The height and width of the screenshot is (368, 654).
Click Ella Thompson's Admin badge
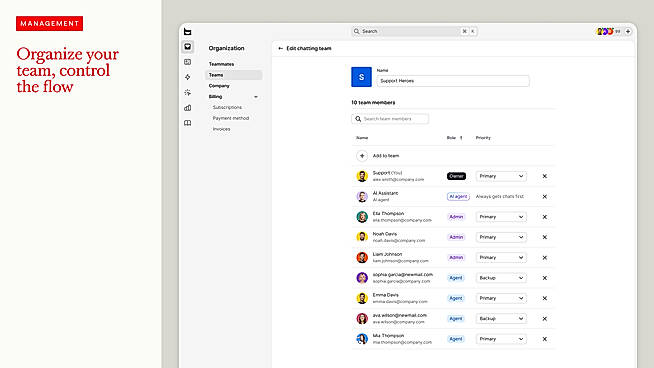pos(456,217)
